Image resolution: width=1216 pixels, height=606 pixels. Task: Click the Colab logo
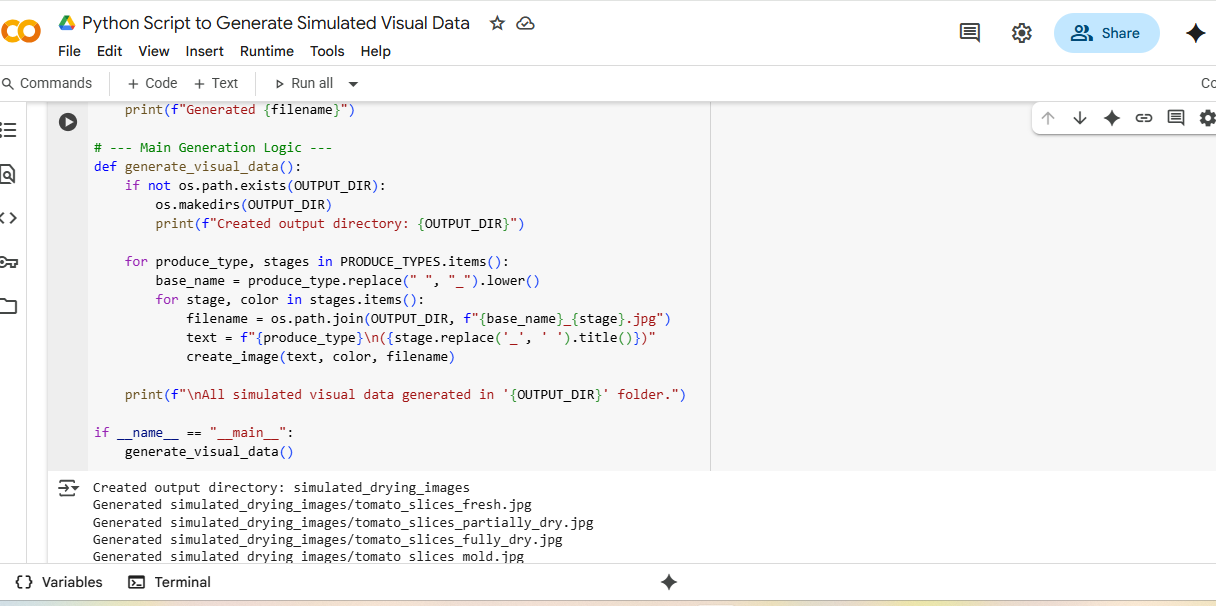20,32
